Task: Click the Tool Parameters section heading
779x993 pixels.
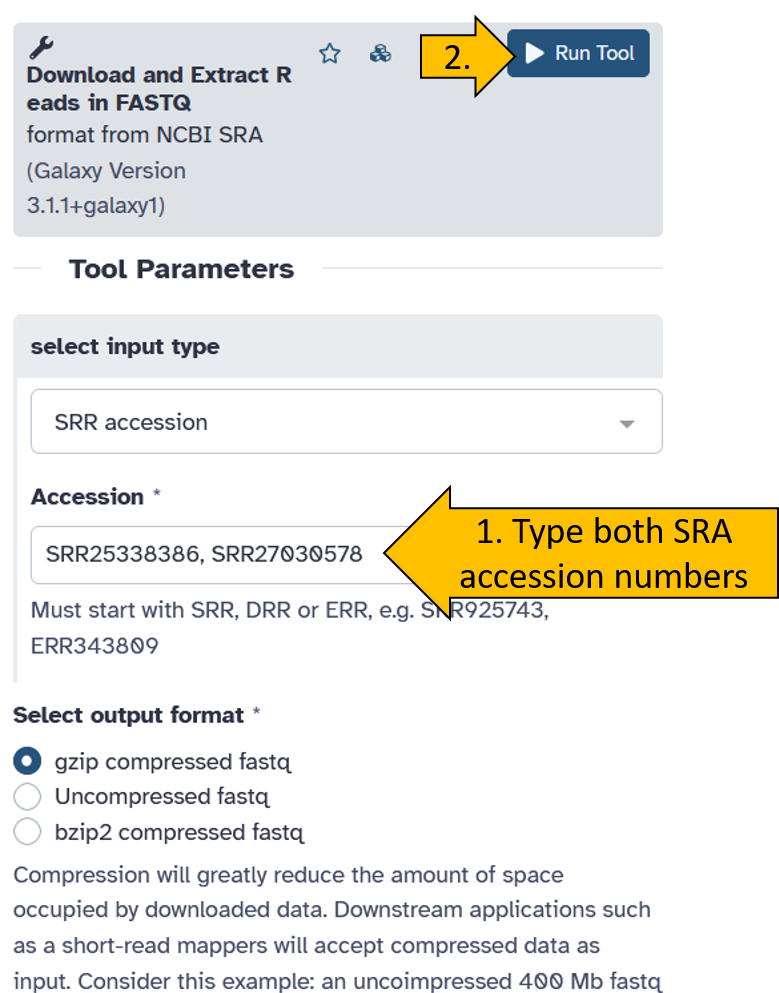Action: (x=181, y=269)
